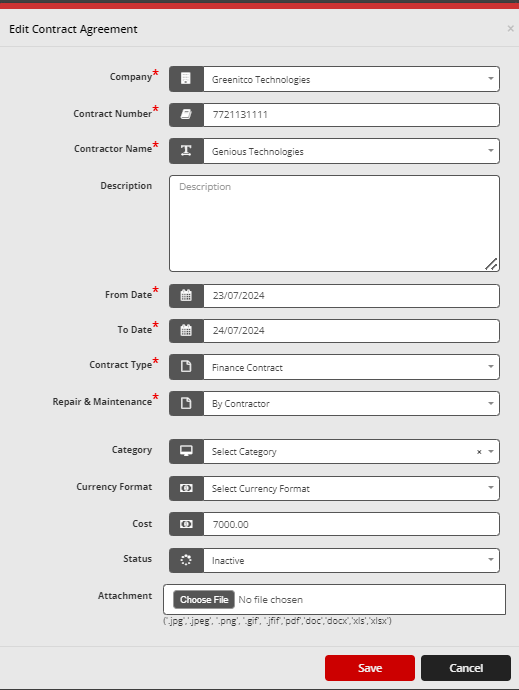The image size is (519, 690).
Task: Click the Cancel button
Action: click(466, 668)
